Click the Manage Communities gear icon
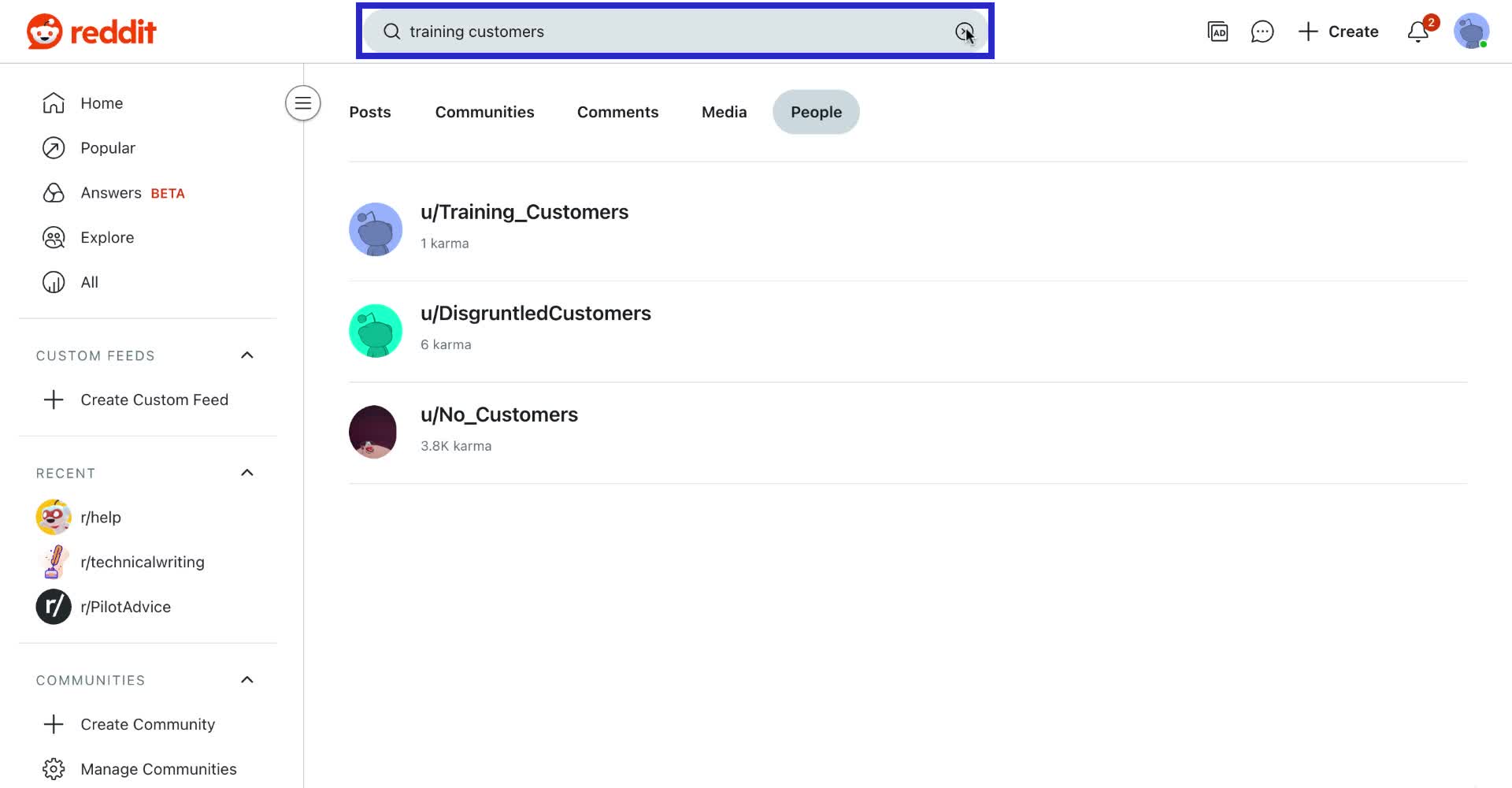The image size is (1512, 788). 53,768
